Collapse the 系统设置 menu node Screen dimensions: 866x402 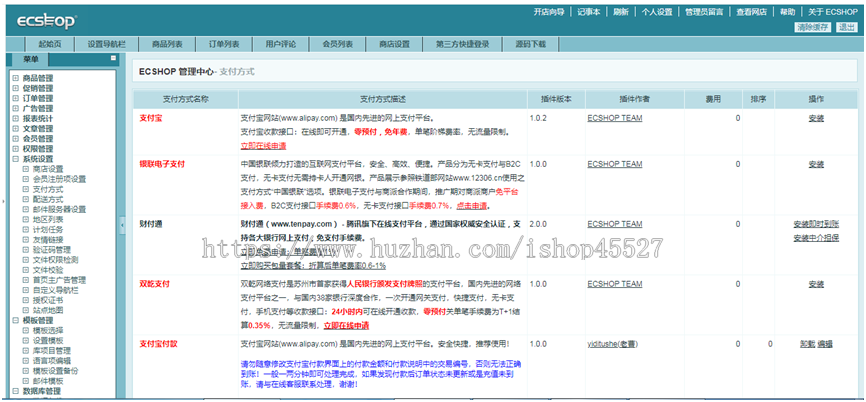[15, 158]
